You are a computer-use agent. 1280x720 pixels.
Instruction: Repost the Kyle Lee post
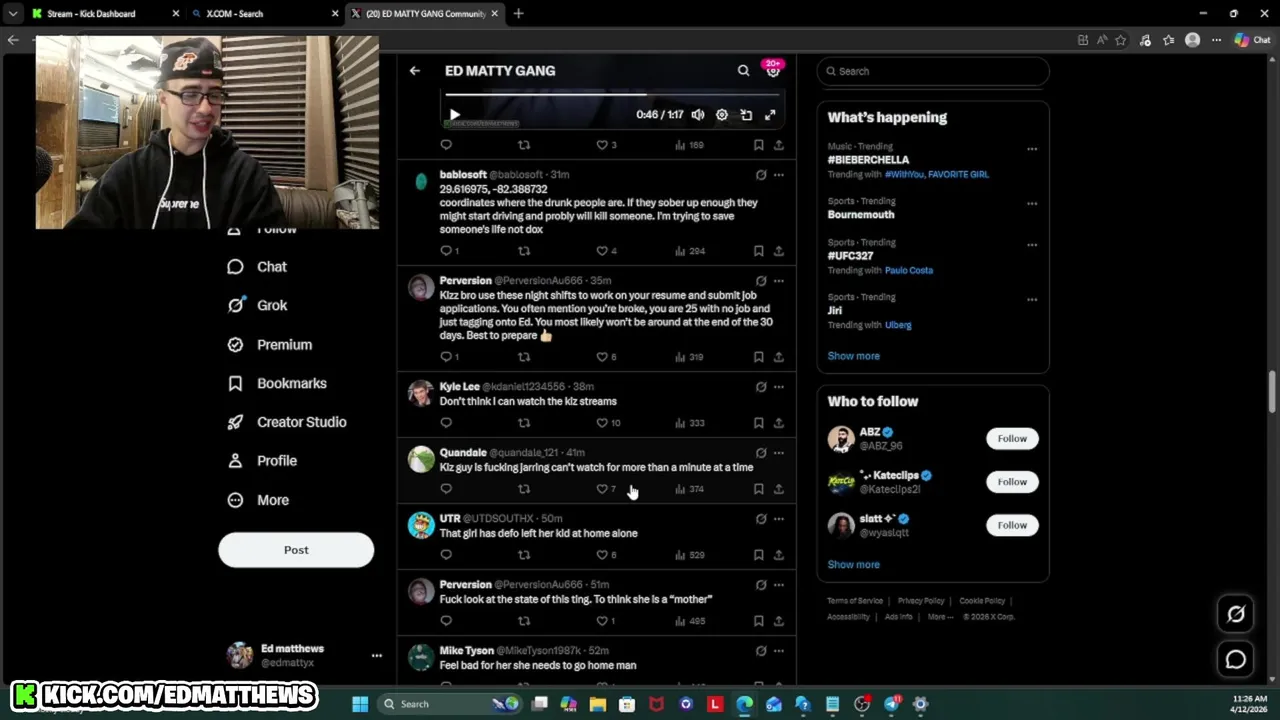524,423
